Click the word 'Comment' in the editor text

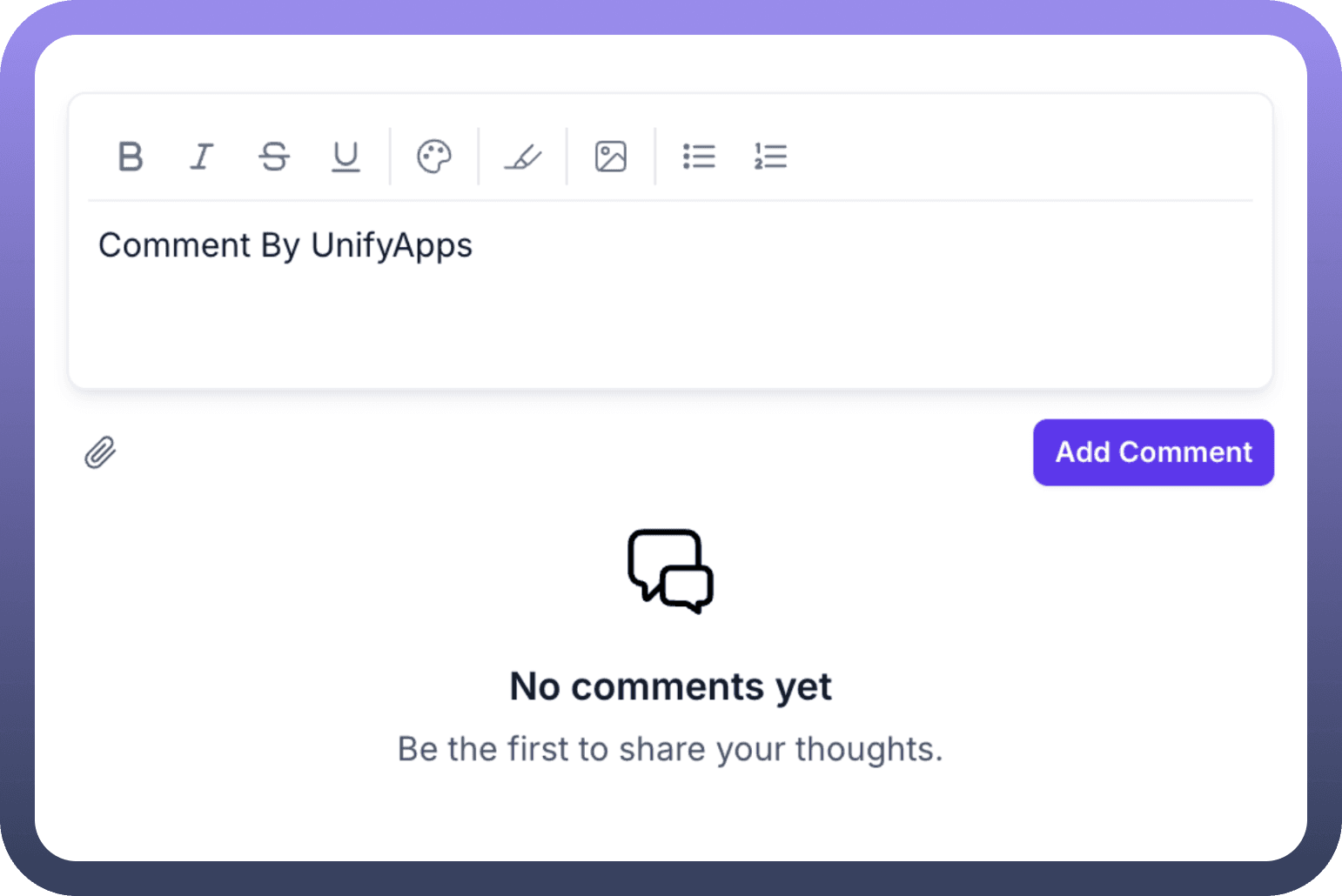pyautogui.click(x=175, y=246)
